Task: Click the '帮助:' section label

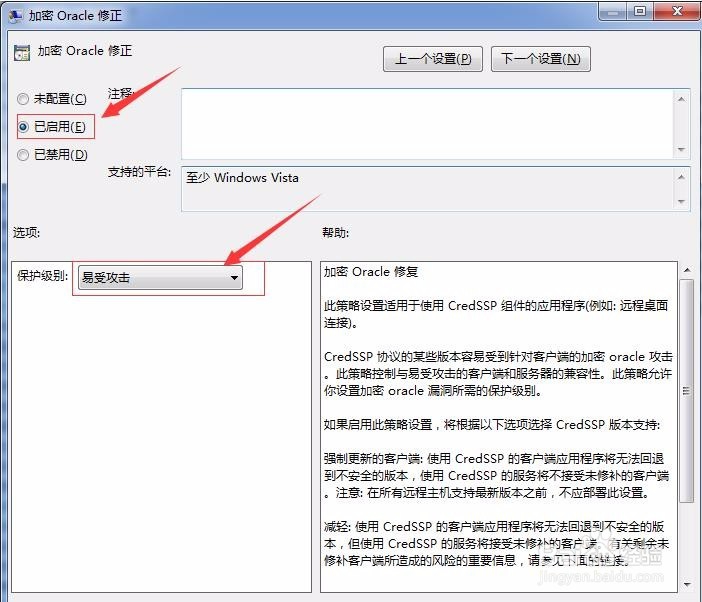Action: (335, 233)
